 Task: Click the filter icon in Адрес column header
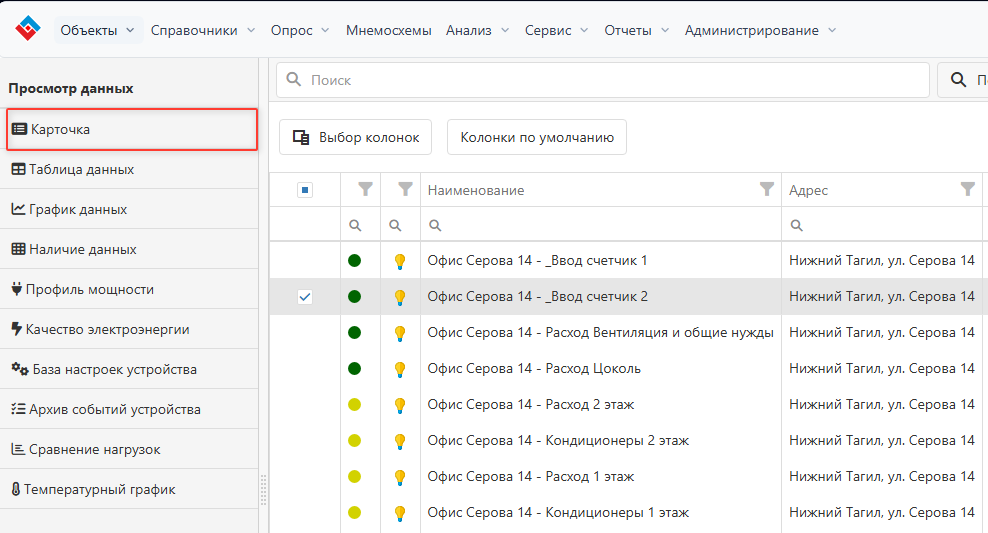[x=967, y=189]
